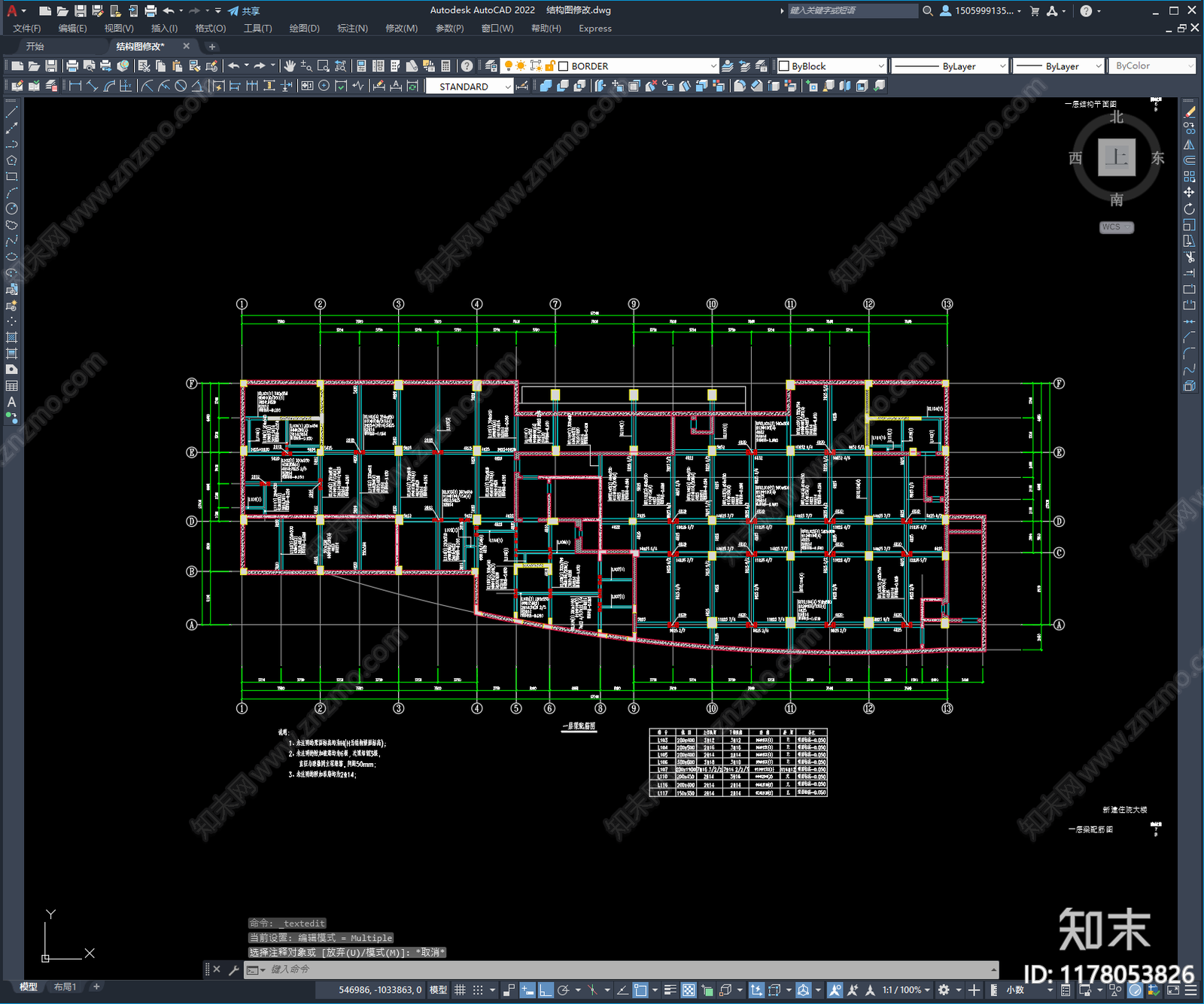Open the ByBlock color dropdown
This screenshot has height=1004, width=1204.
tap(832, 66)
